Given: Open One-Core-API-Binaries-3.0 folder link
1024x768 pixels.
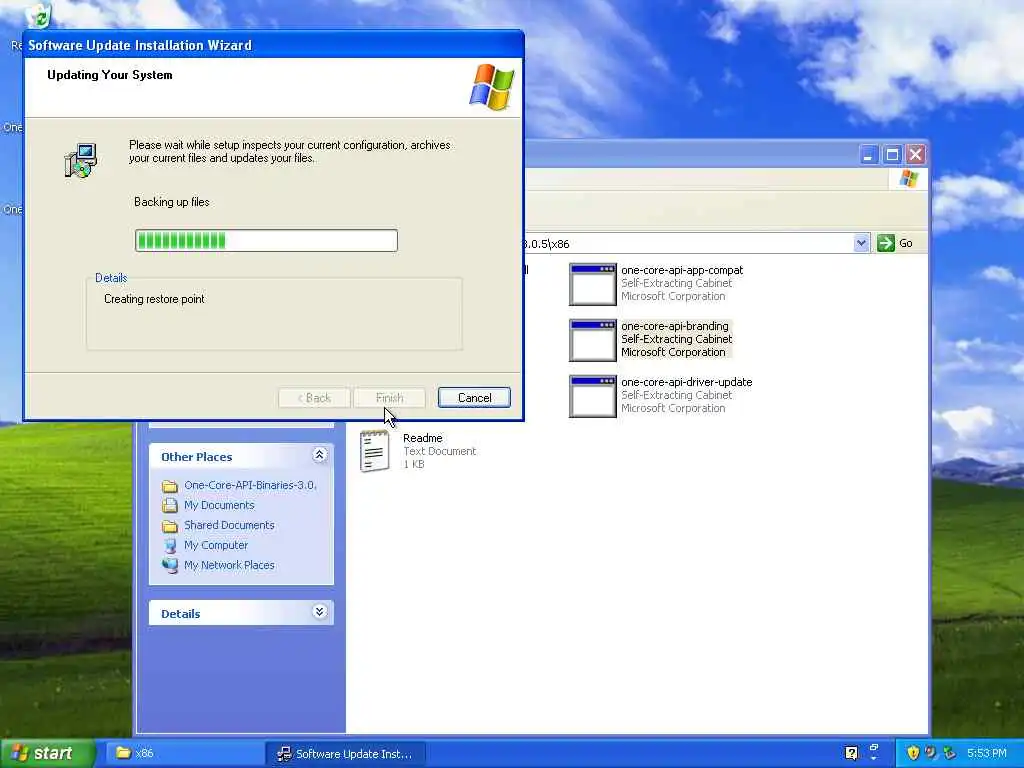Looking at the screenshot, I should (250, 485).
